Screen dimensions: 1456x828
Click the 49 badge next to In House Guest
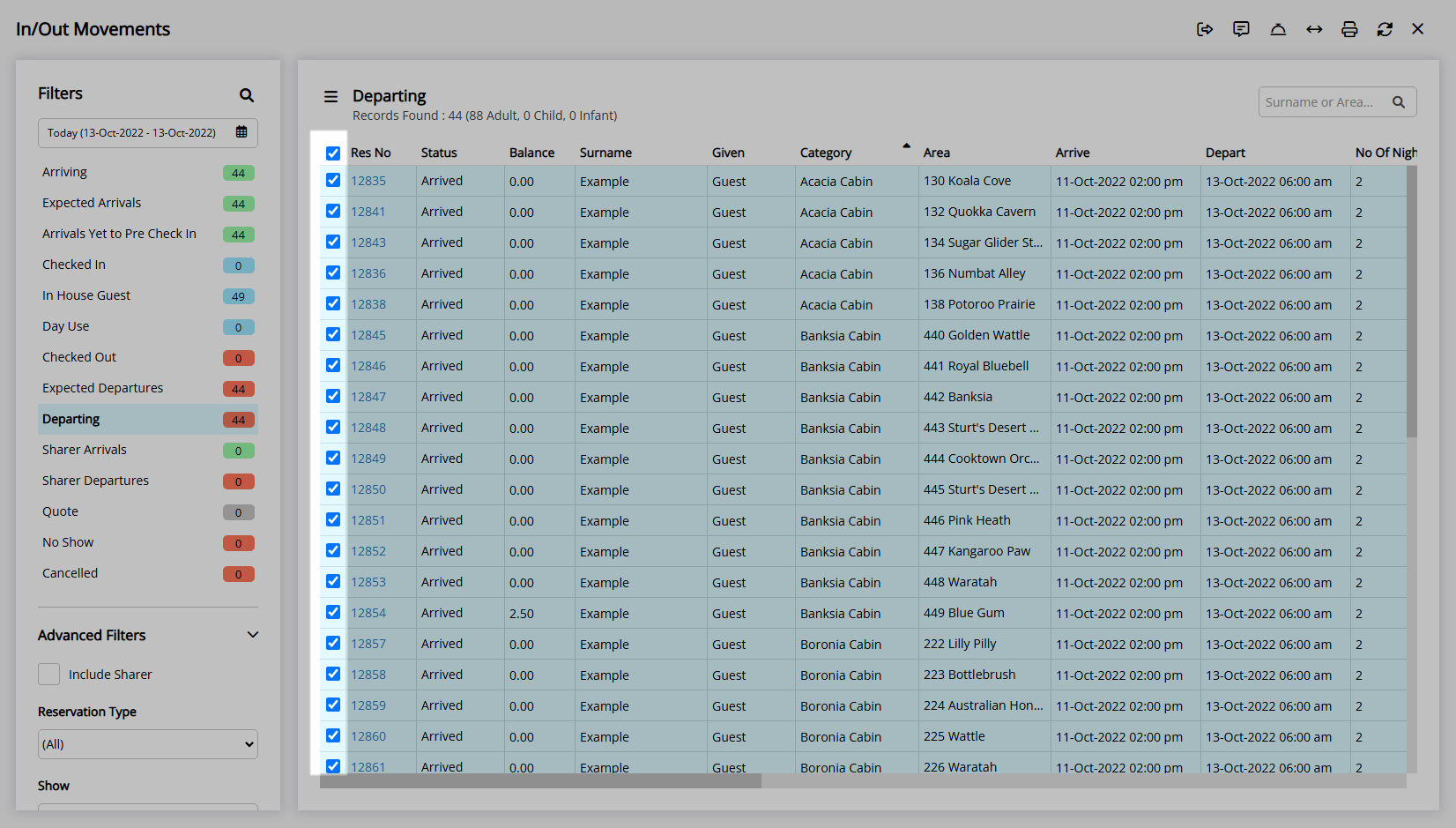tap(239, 296)
